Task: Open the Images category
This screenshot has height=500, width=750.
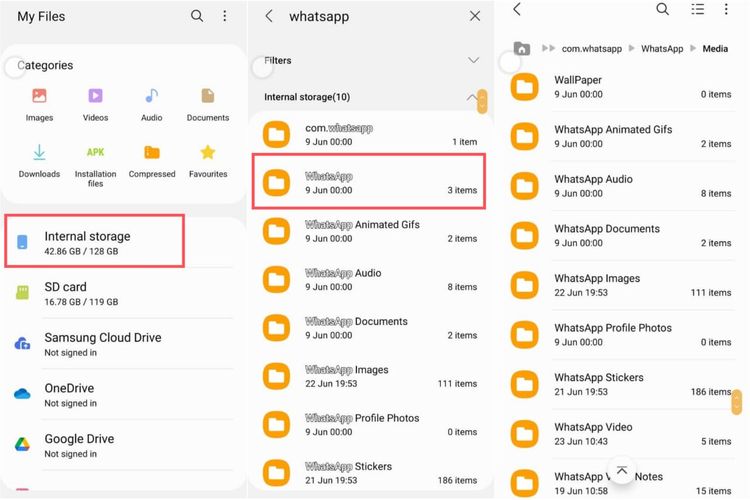Action: [39, 104]
